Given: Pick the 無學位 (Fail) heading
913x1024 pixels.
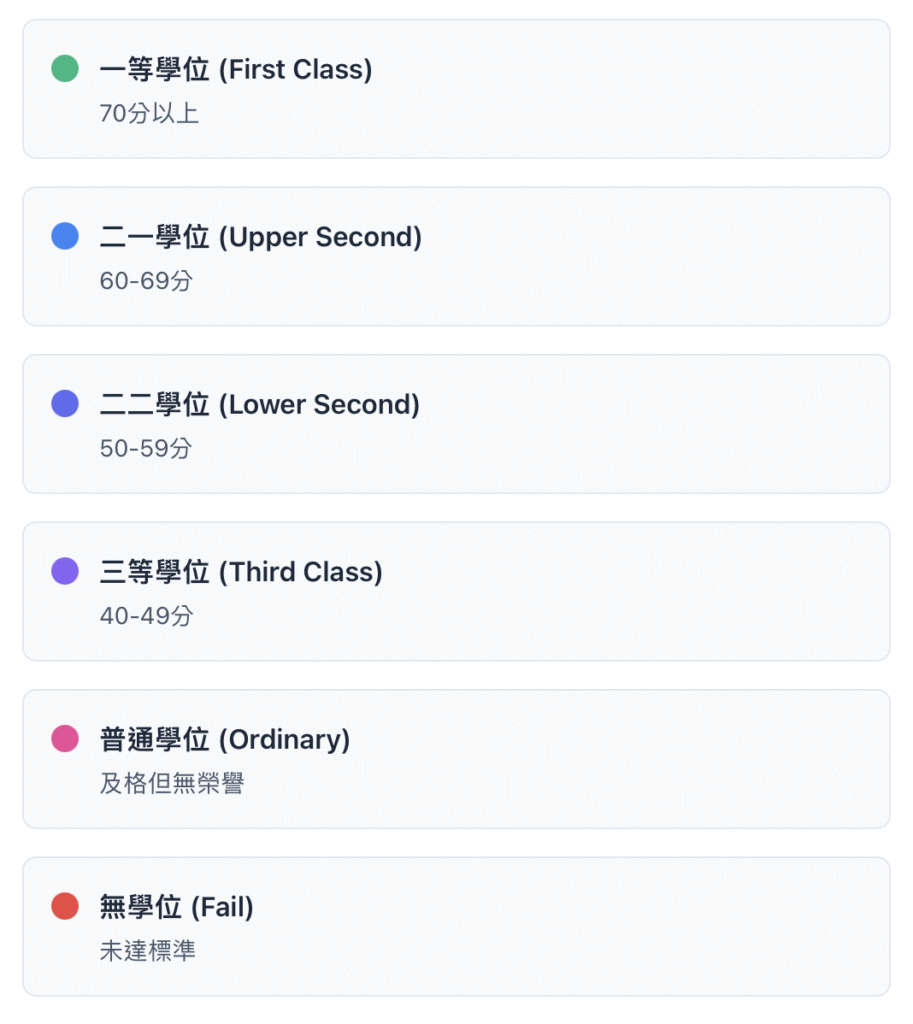Looking at the screenshot, I should [177, 908].
